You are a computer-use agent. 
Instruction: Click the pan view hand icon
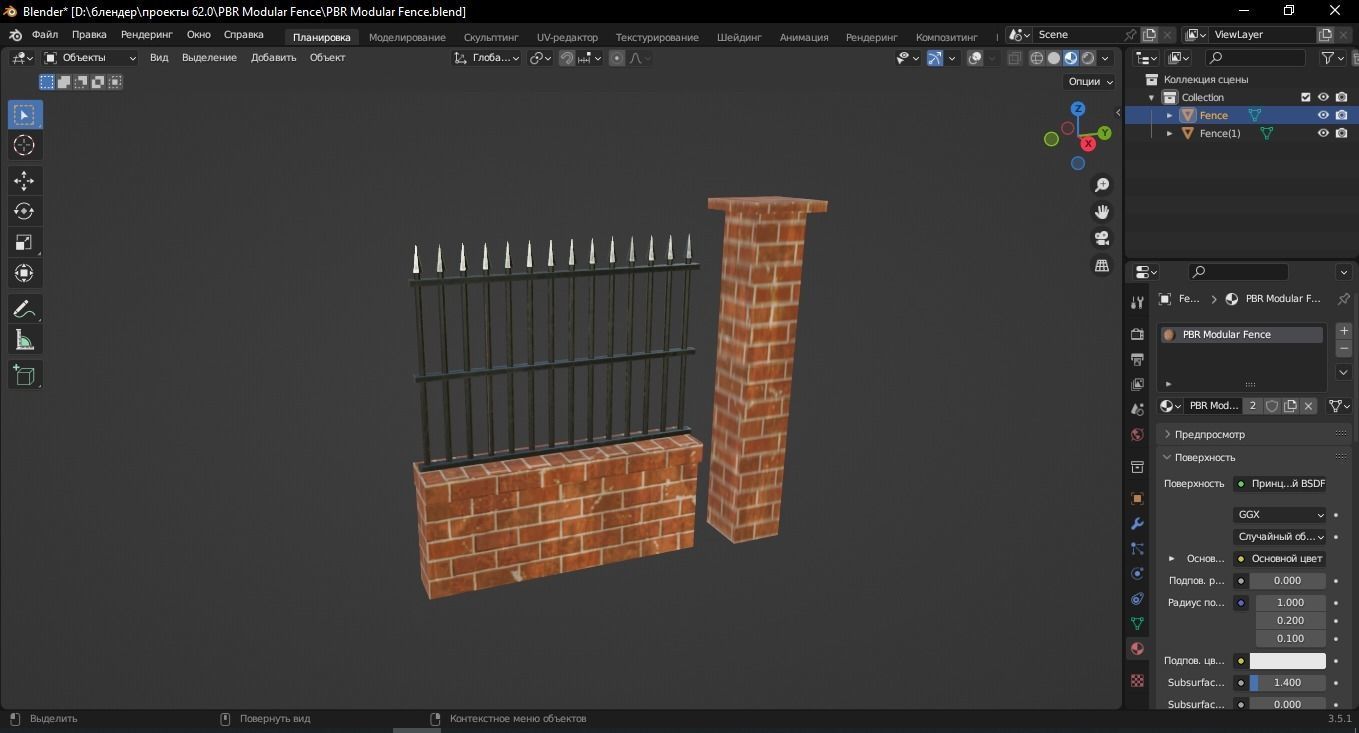click(1102, 212)
